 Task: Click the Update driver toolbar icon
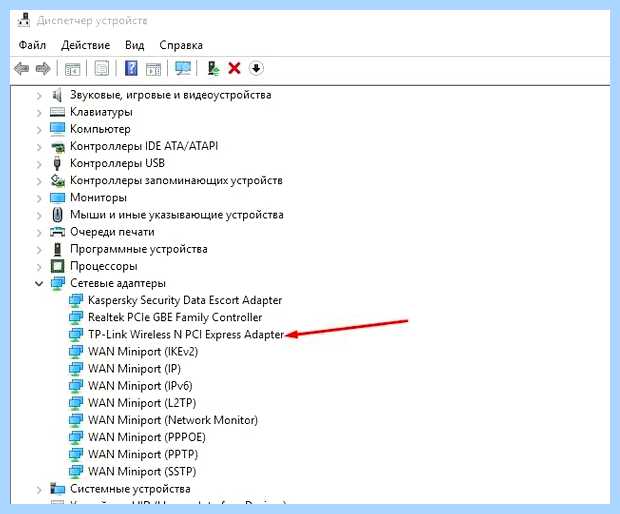[214, 68]
